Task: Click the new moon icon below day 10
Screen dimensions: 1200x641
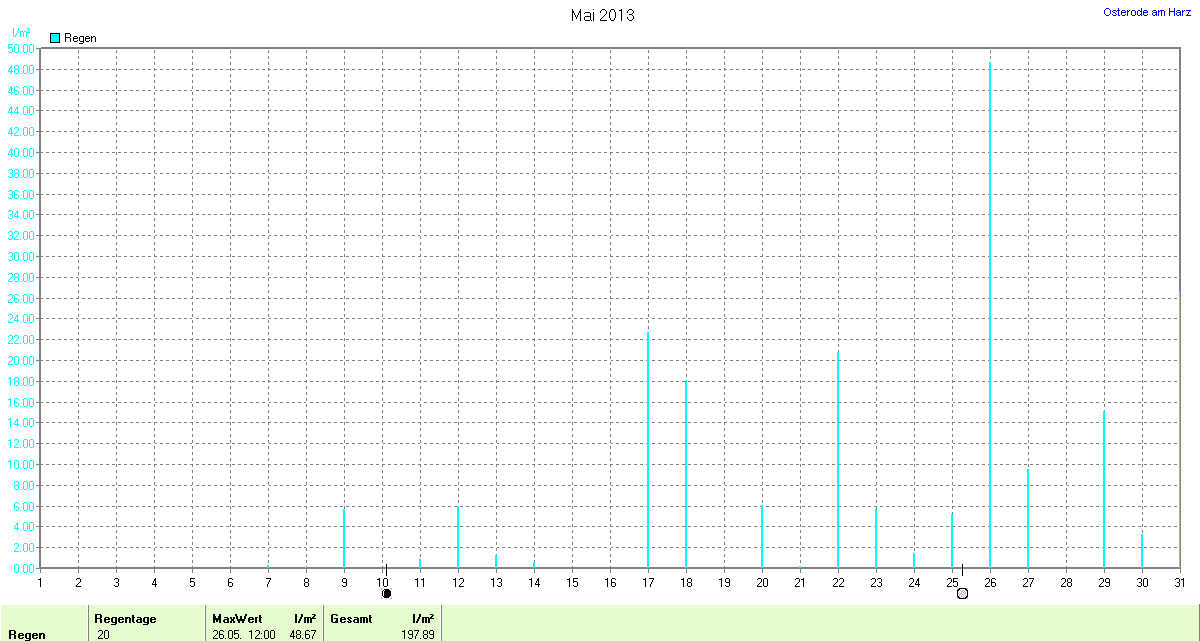Action: click(386, 593)
